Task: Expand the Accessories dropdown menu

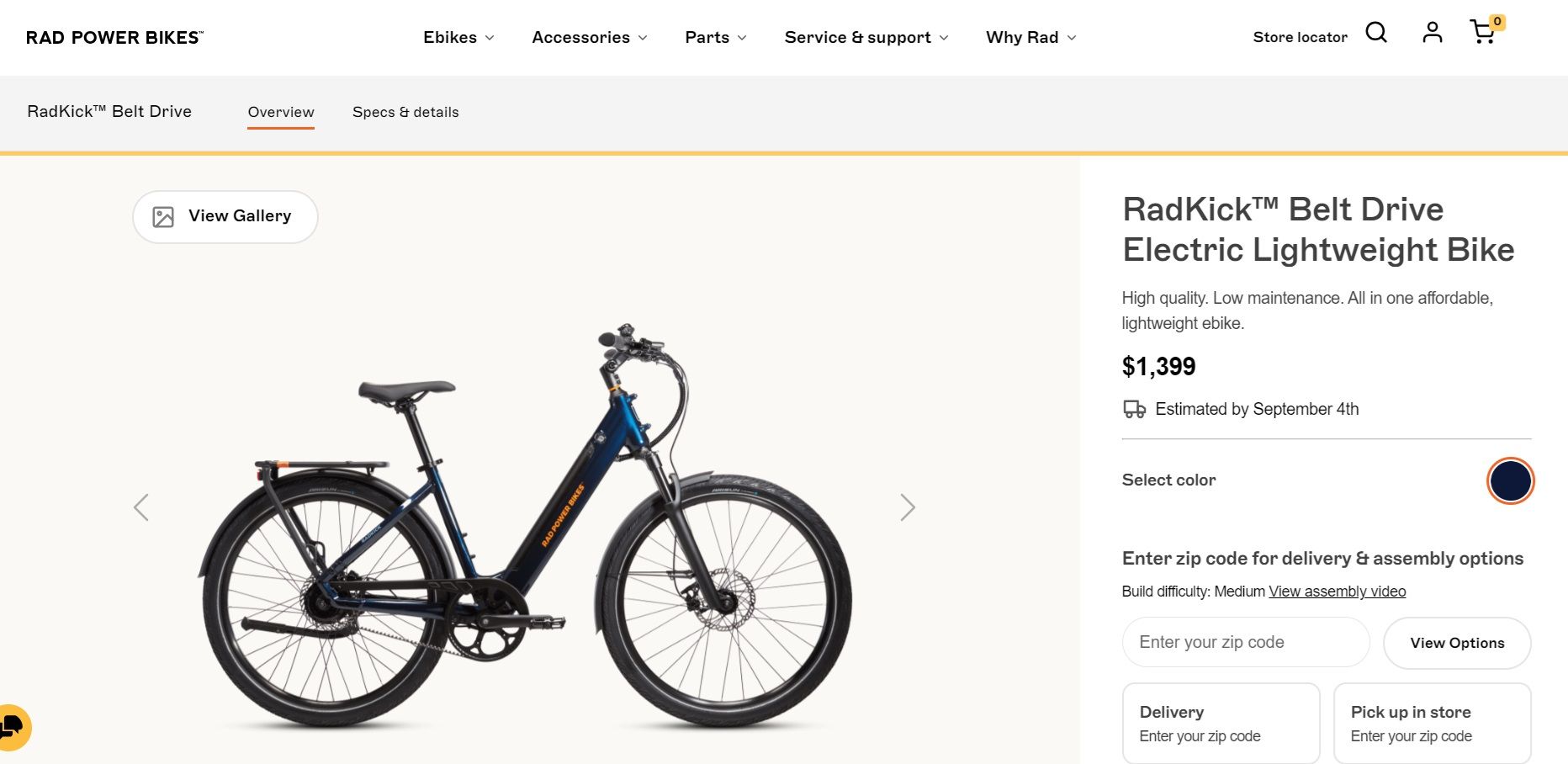Action: pyautogui.click(x=589, y=37)
